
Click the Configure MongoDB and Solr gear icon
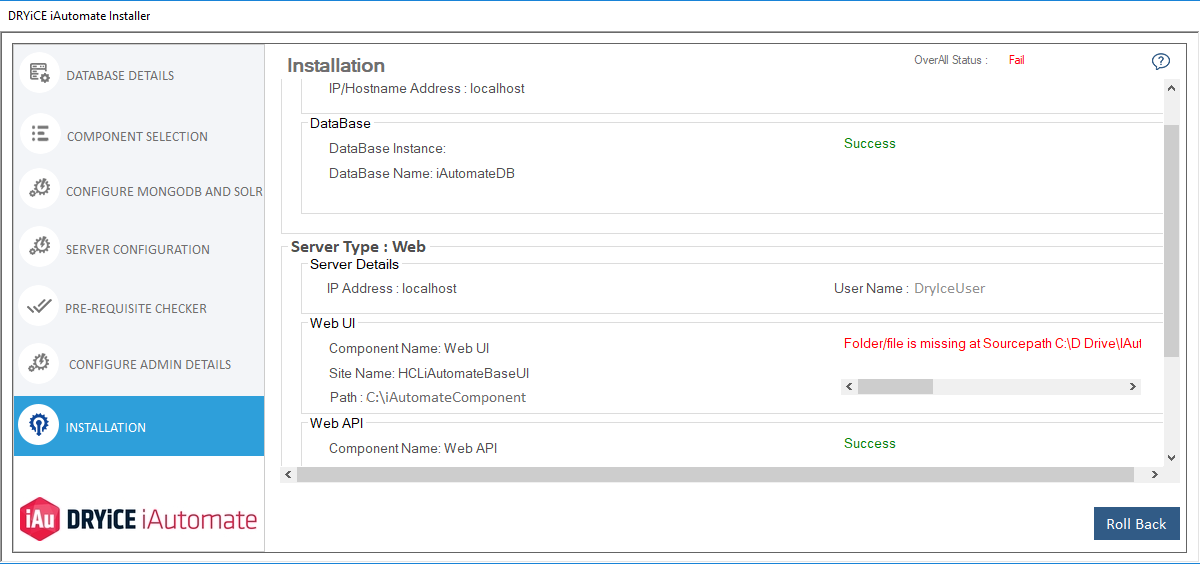(x=40, y=189)
